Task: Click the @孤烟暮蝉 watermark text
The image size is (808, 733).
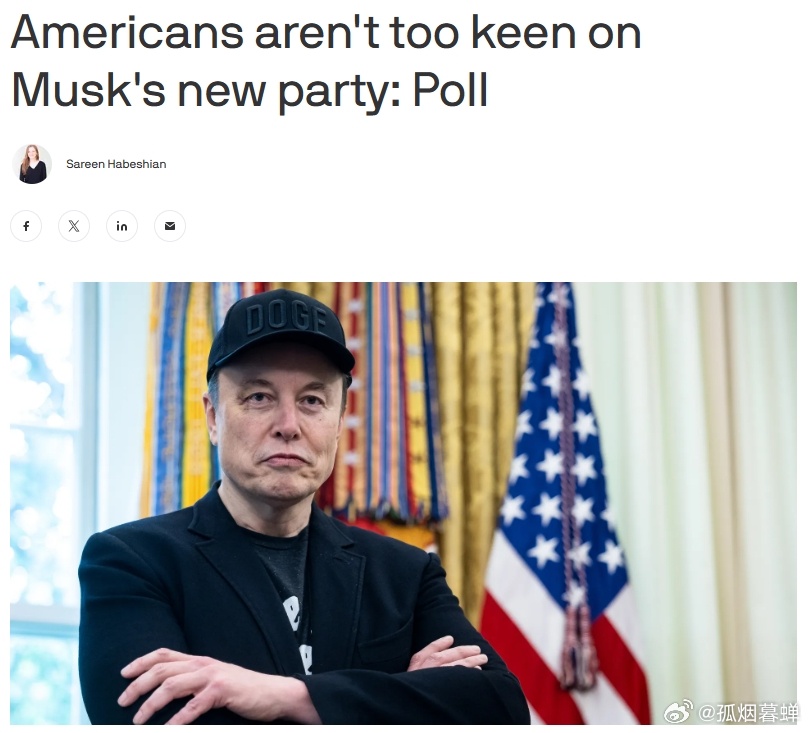Action: 748,712
